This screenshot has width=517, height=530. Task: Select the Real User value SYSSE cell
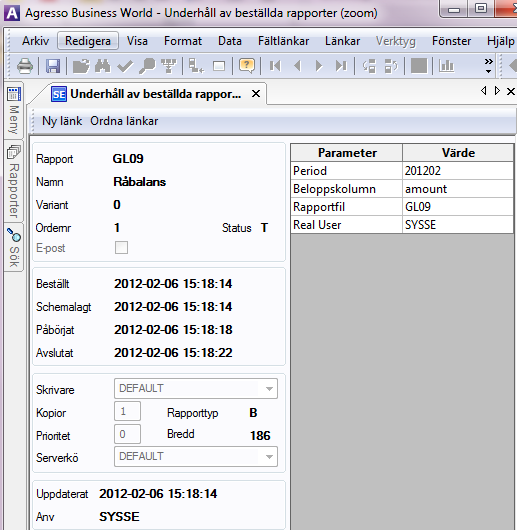458,224
